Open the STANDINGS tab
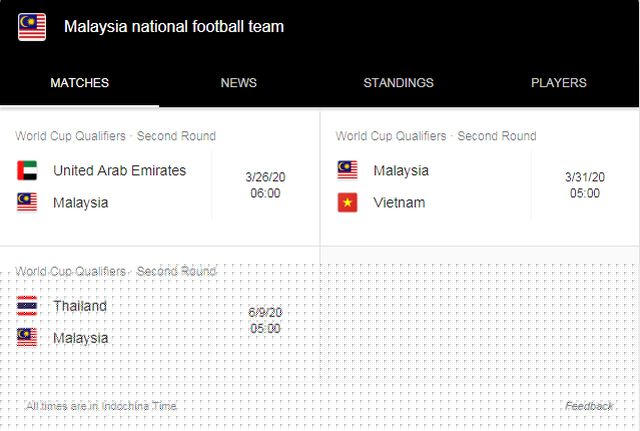The width and height of the screenshot is (640, 431). (398, 83)
